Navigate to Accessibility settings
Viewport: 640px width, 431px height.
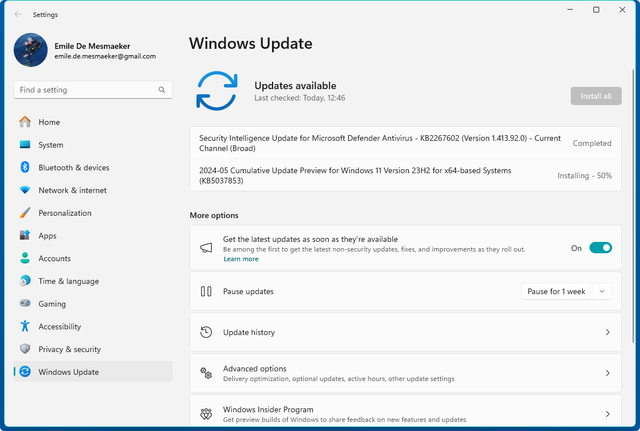[x=93, y=327]
